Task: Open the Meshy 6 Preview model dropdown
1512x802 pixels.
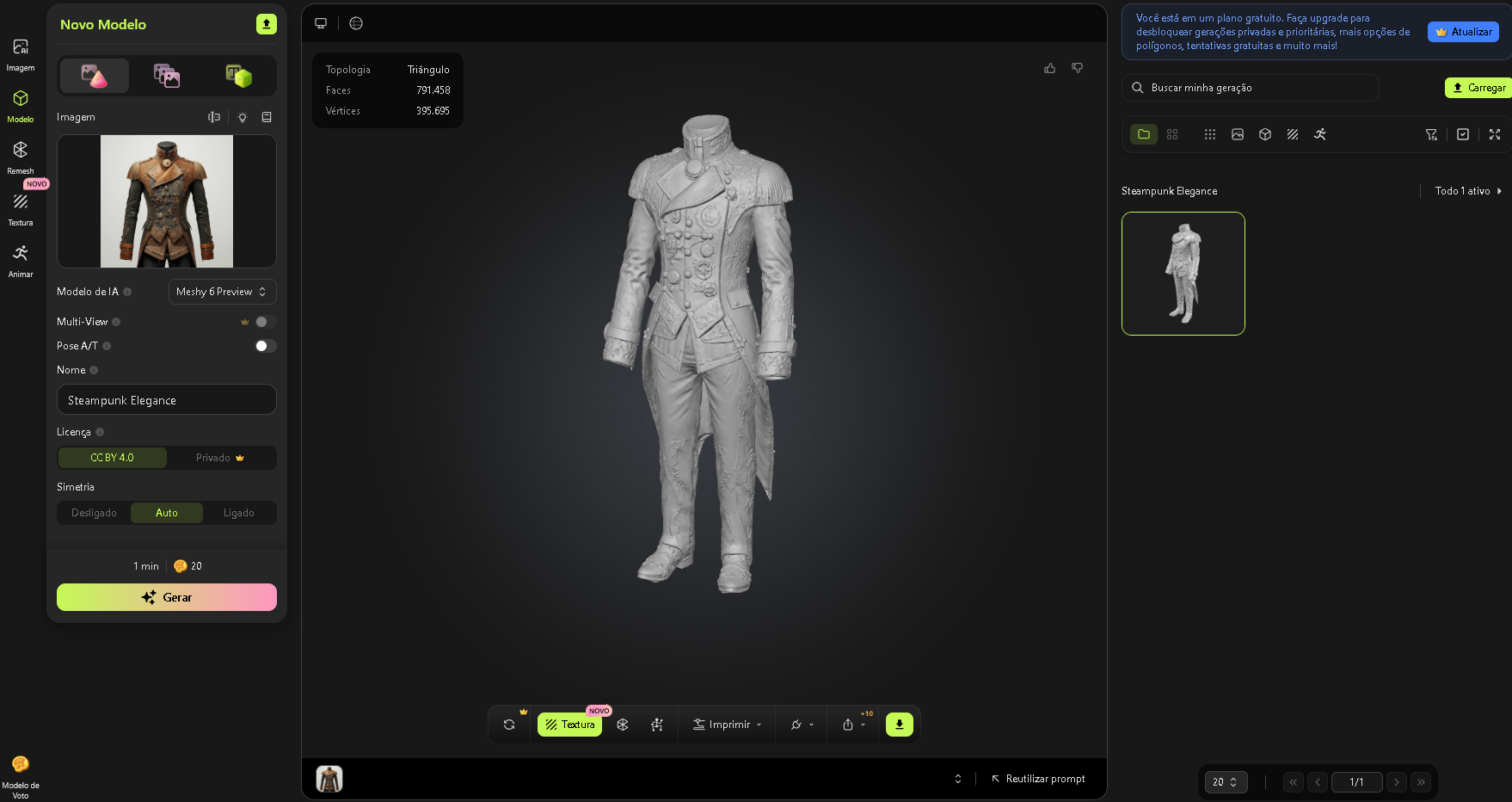Action: coord(222,292)
